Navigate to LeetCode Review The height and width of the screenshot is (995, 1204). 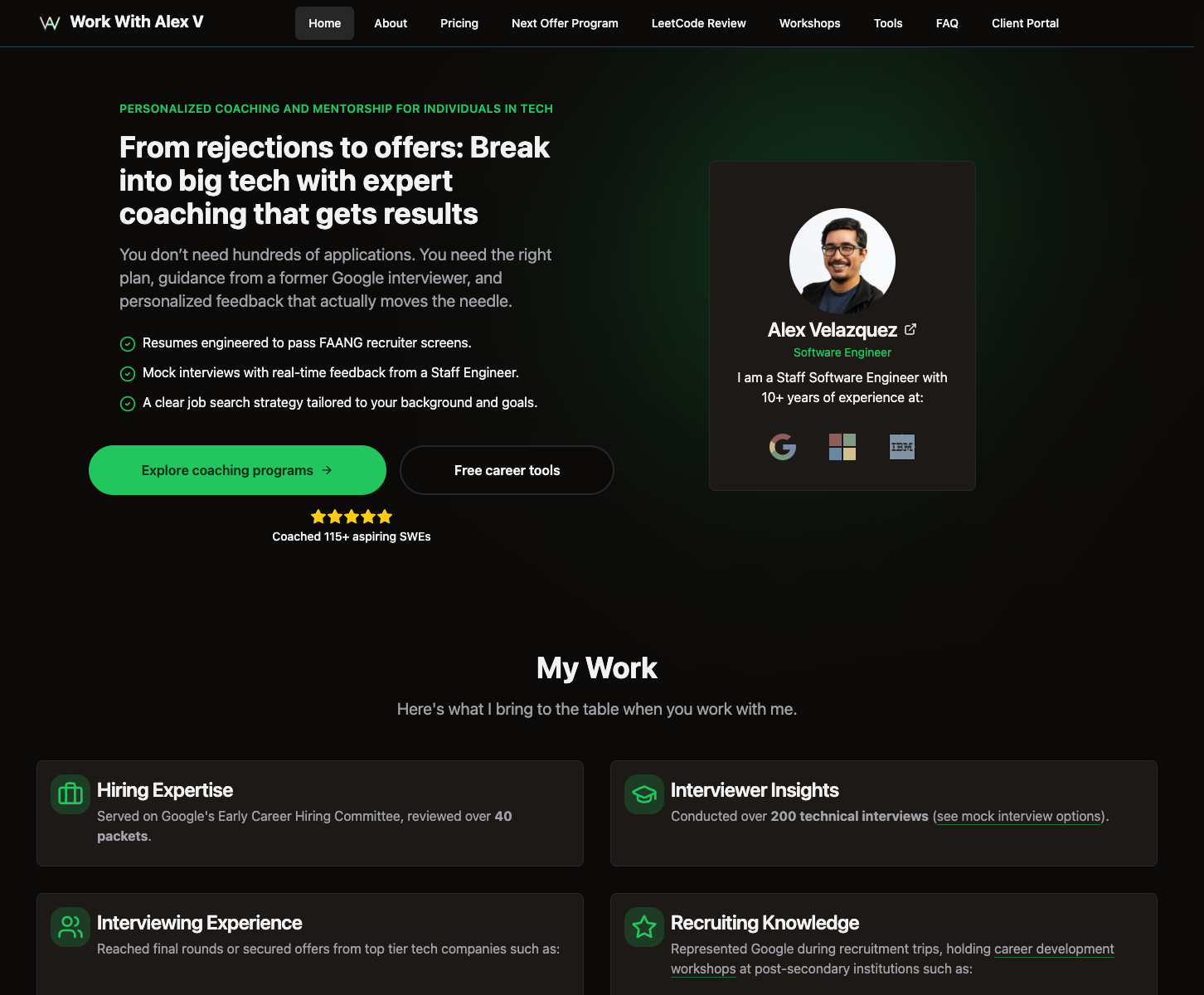[699, 23]
